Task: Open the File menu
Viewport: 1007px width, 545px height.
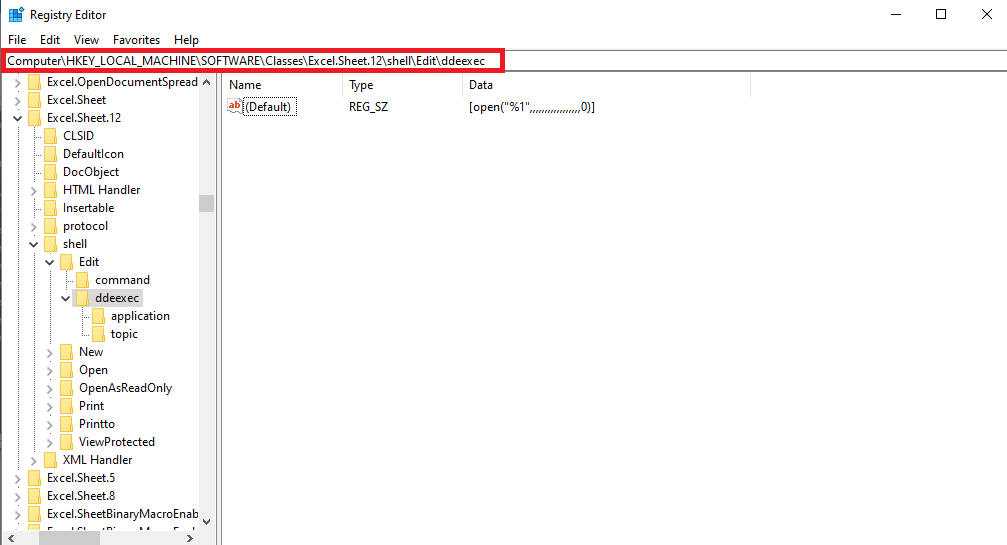Action: tap(17, 40)
